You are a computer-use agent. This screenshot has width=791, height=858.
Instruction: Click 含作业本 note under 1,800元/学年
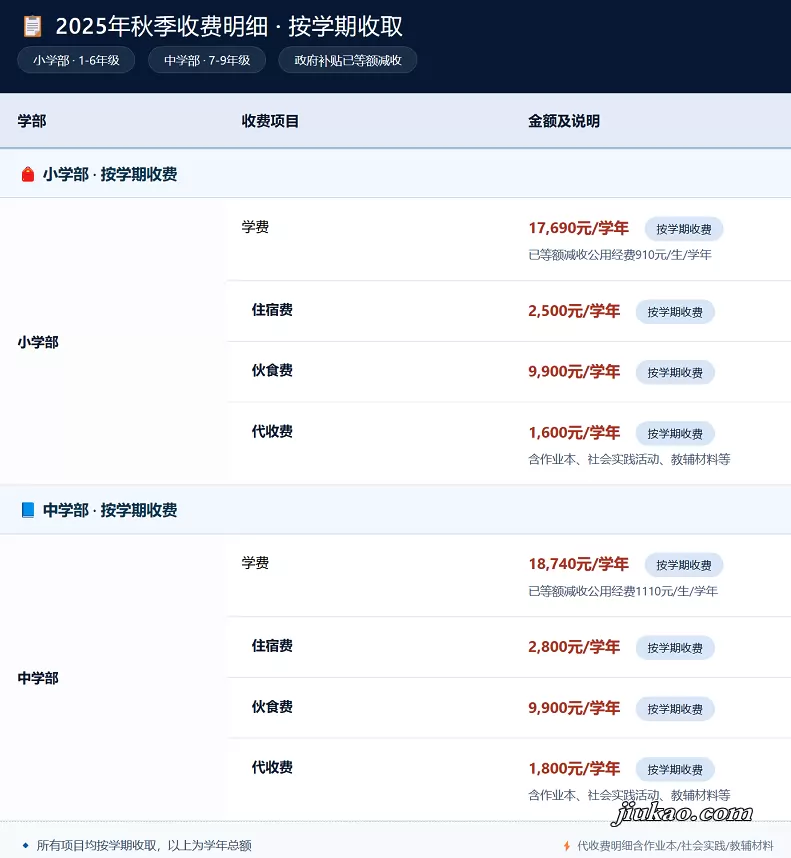coord(629,795)
